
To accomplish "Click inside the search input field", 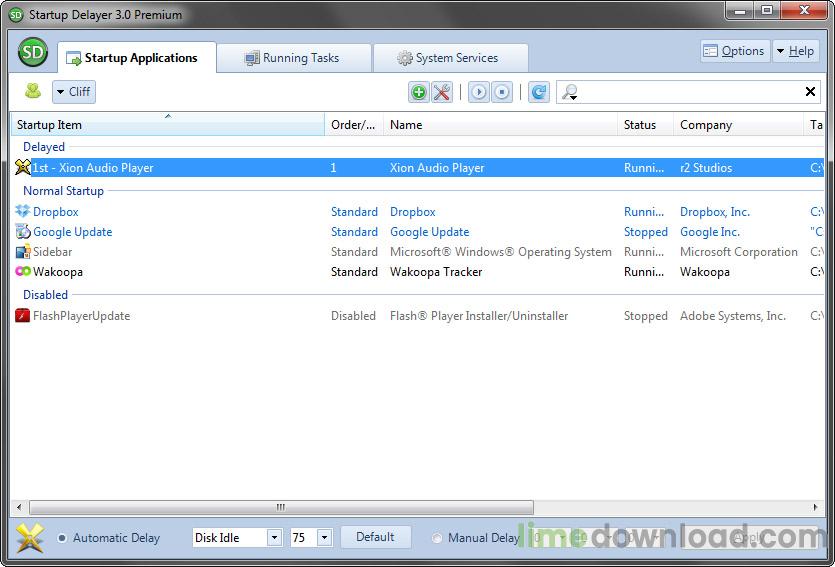I will [x=691, y=92].
